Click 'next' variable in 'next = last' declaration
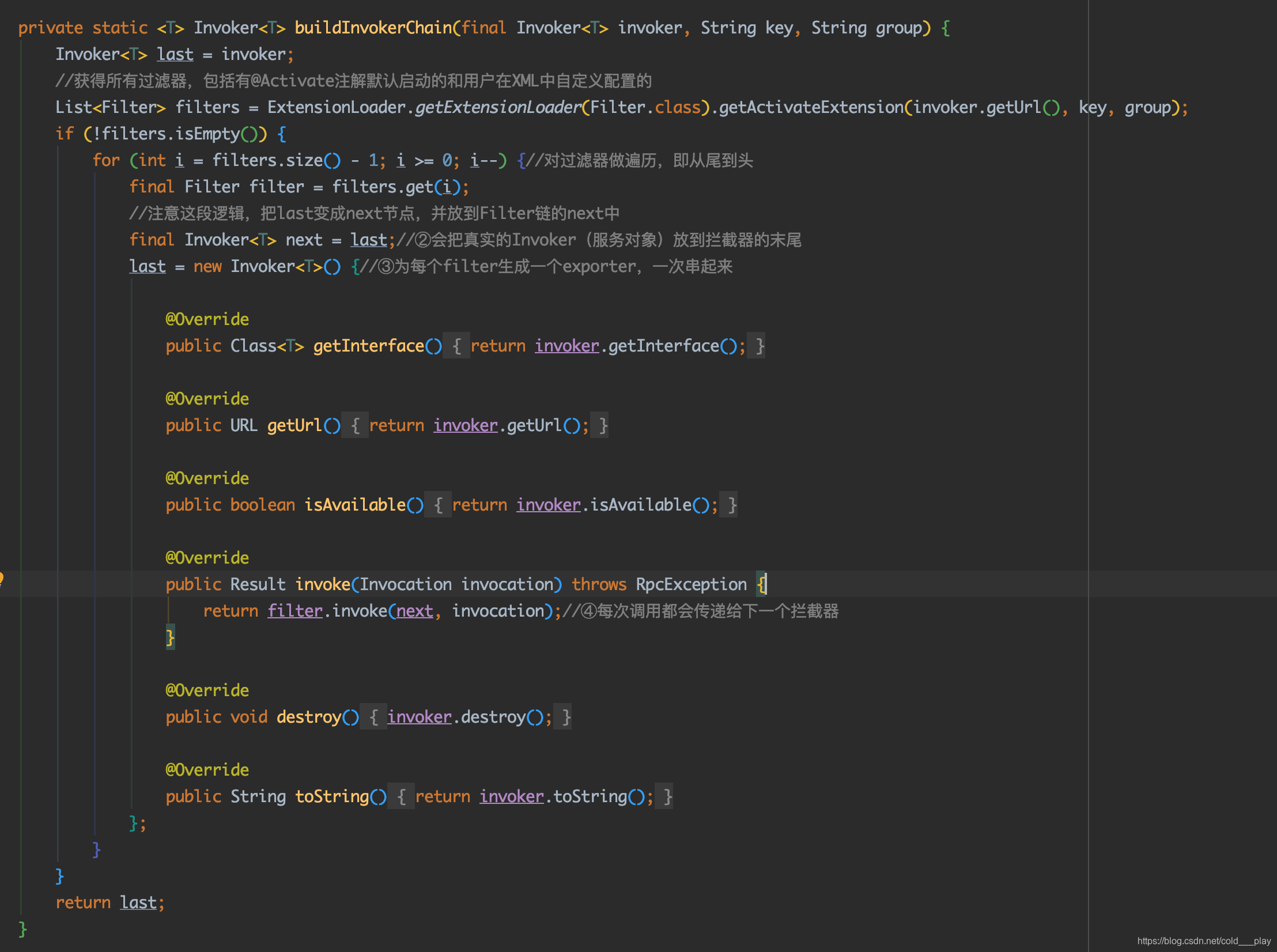Screen dimensions: 1277x952 coord(304,240)
